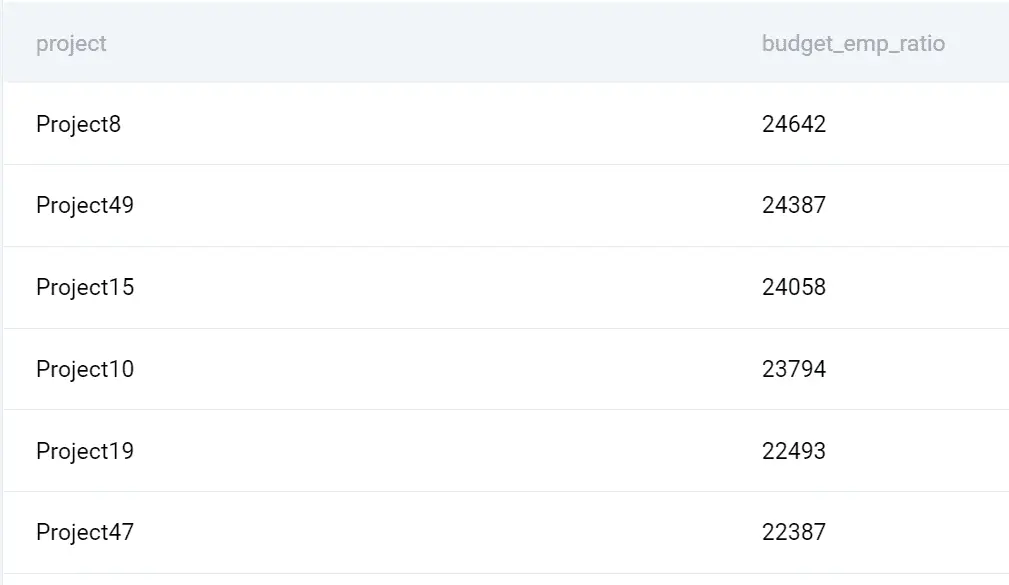This screenshot has height=585, width=1009.
Task: Click the 24642 ratio value
Action: pyautogui.click(x=794, y=124)
